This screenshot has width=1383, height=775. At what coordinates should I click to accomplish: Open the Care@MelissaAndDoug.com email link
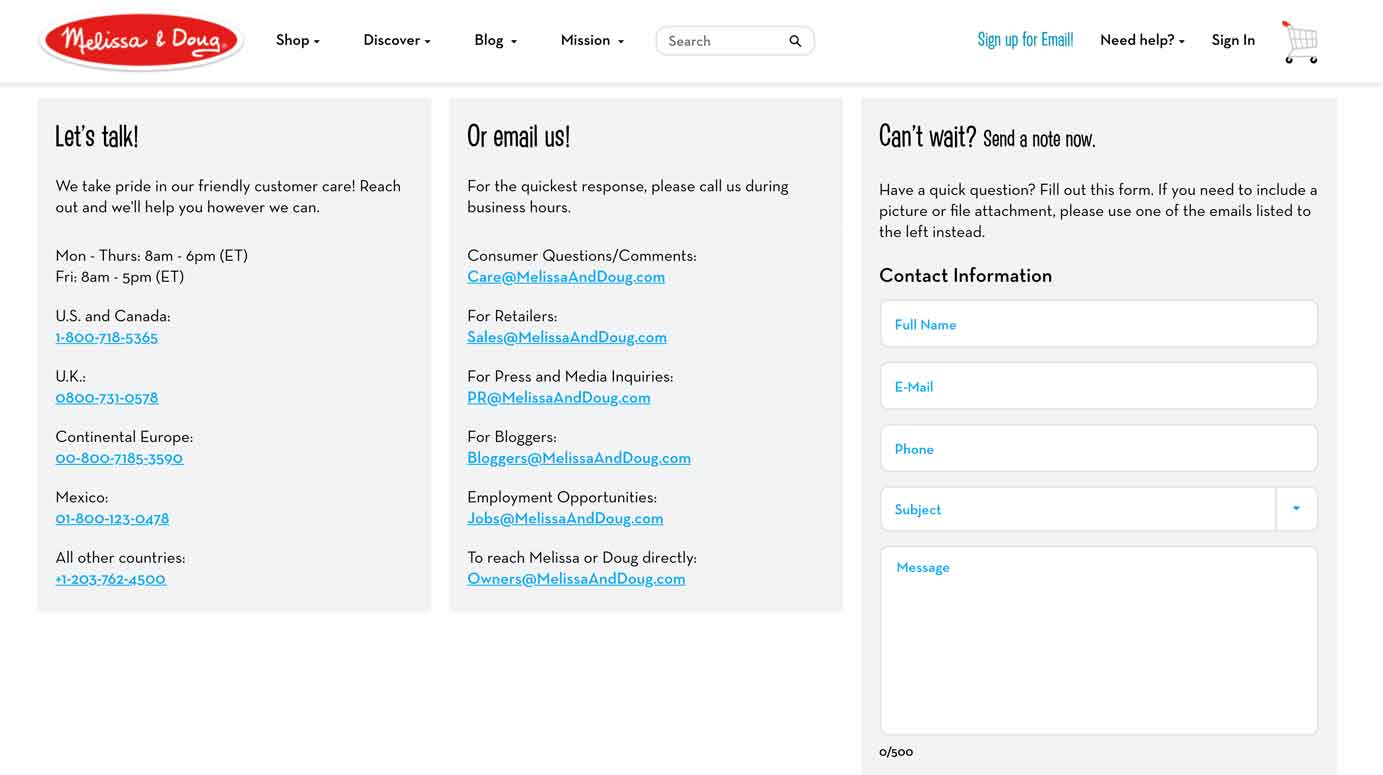tap(566, 277)
